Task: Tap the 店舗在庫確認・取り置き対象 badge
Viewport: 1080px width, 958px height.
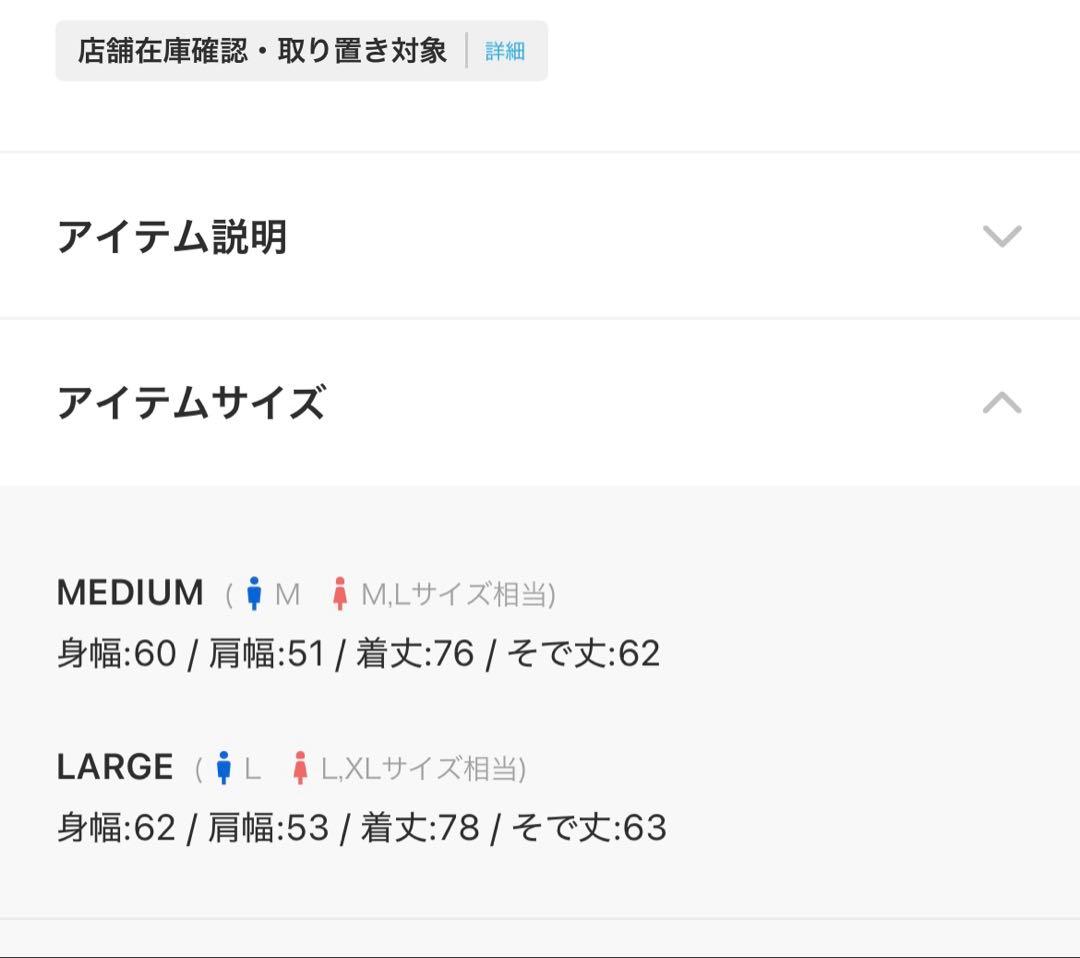Action: pyautogui.click(x=262, y=51)
